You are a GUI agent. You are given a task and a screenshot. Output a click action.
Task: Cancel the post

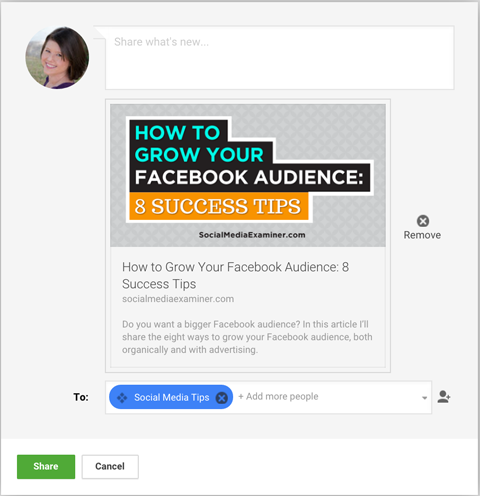coord(110,466)
